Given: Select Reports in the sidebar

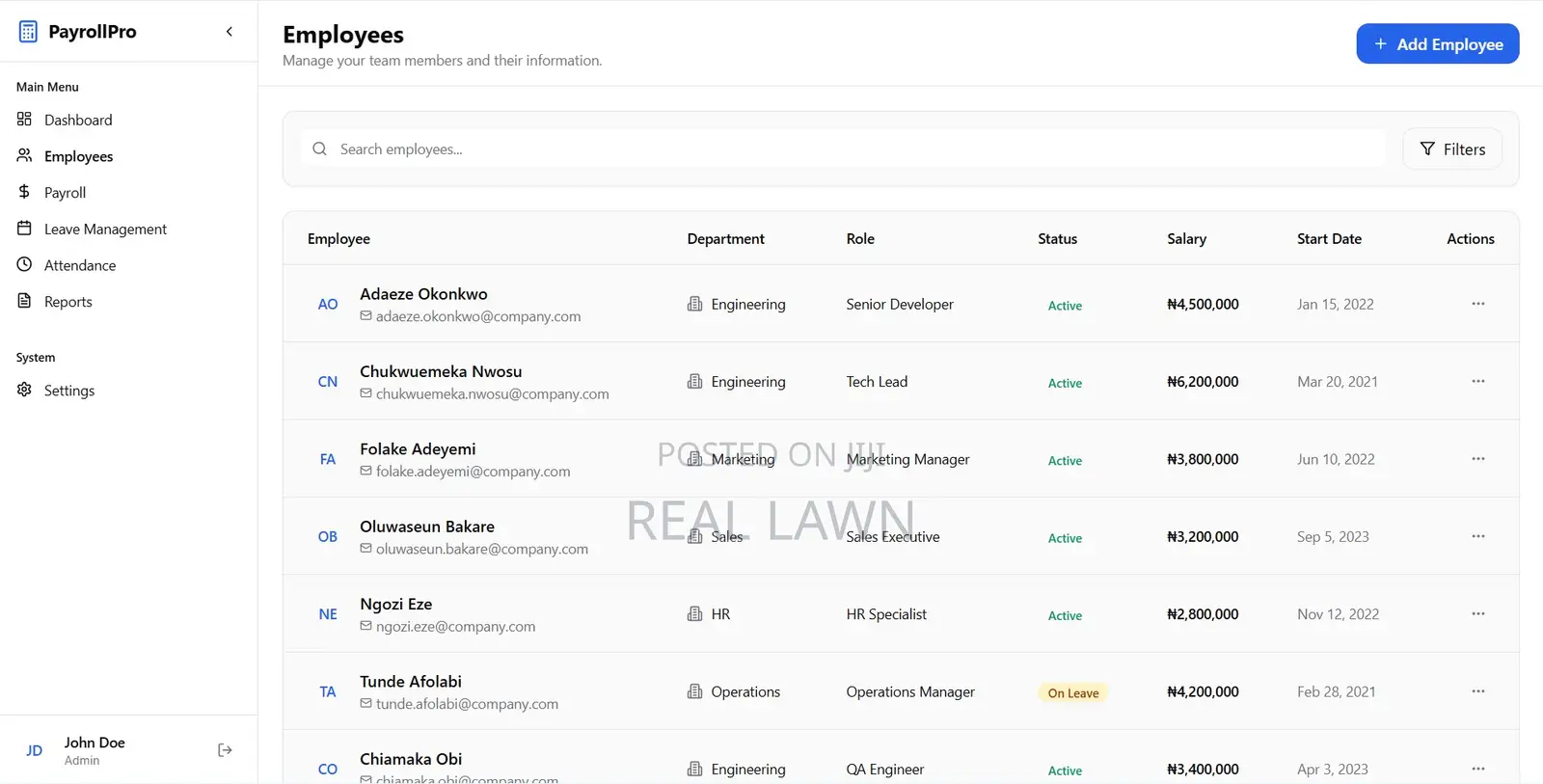Looking at the screenshot, I should (x=68, y=302).
